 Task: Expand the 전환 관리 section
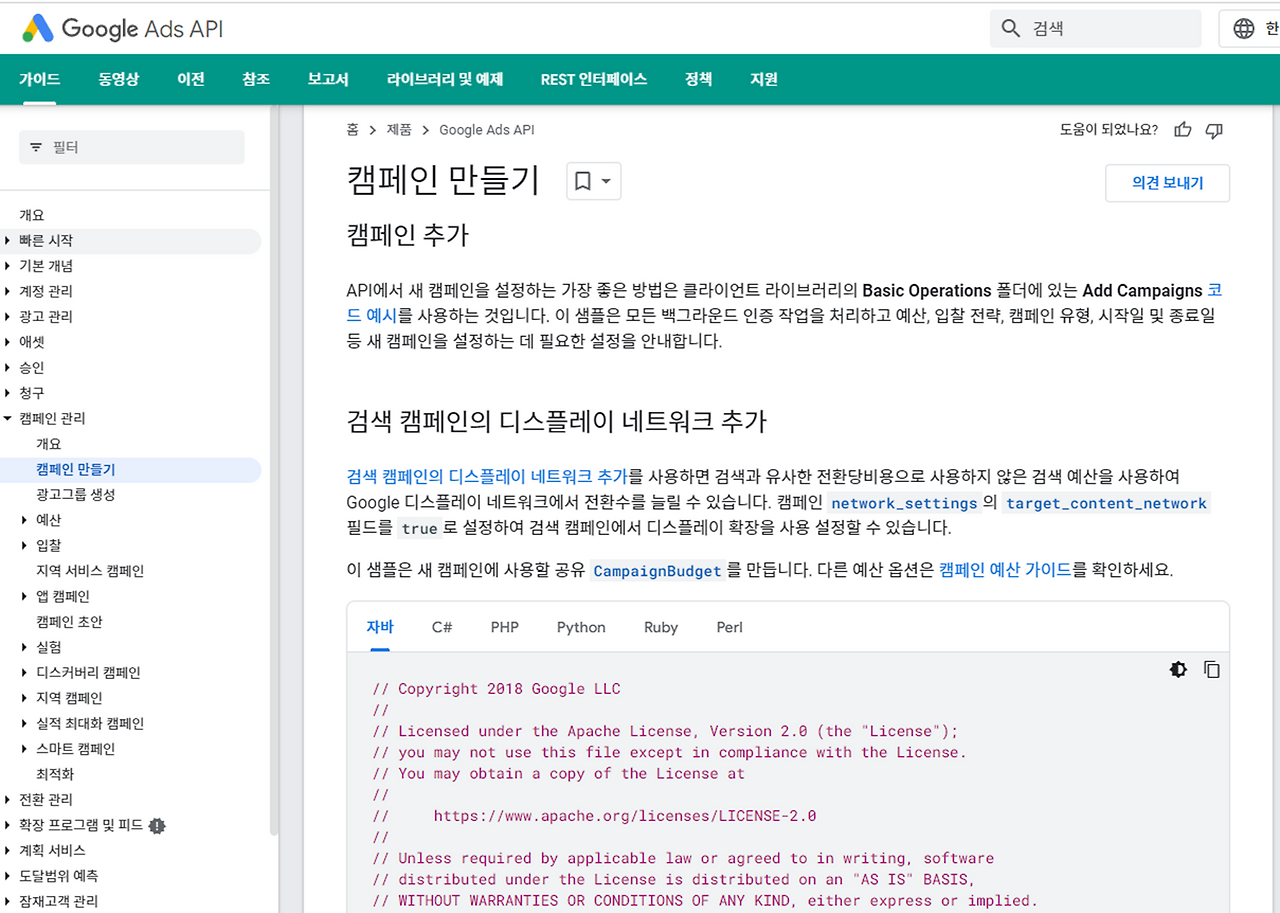[8, 799]
